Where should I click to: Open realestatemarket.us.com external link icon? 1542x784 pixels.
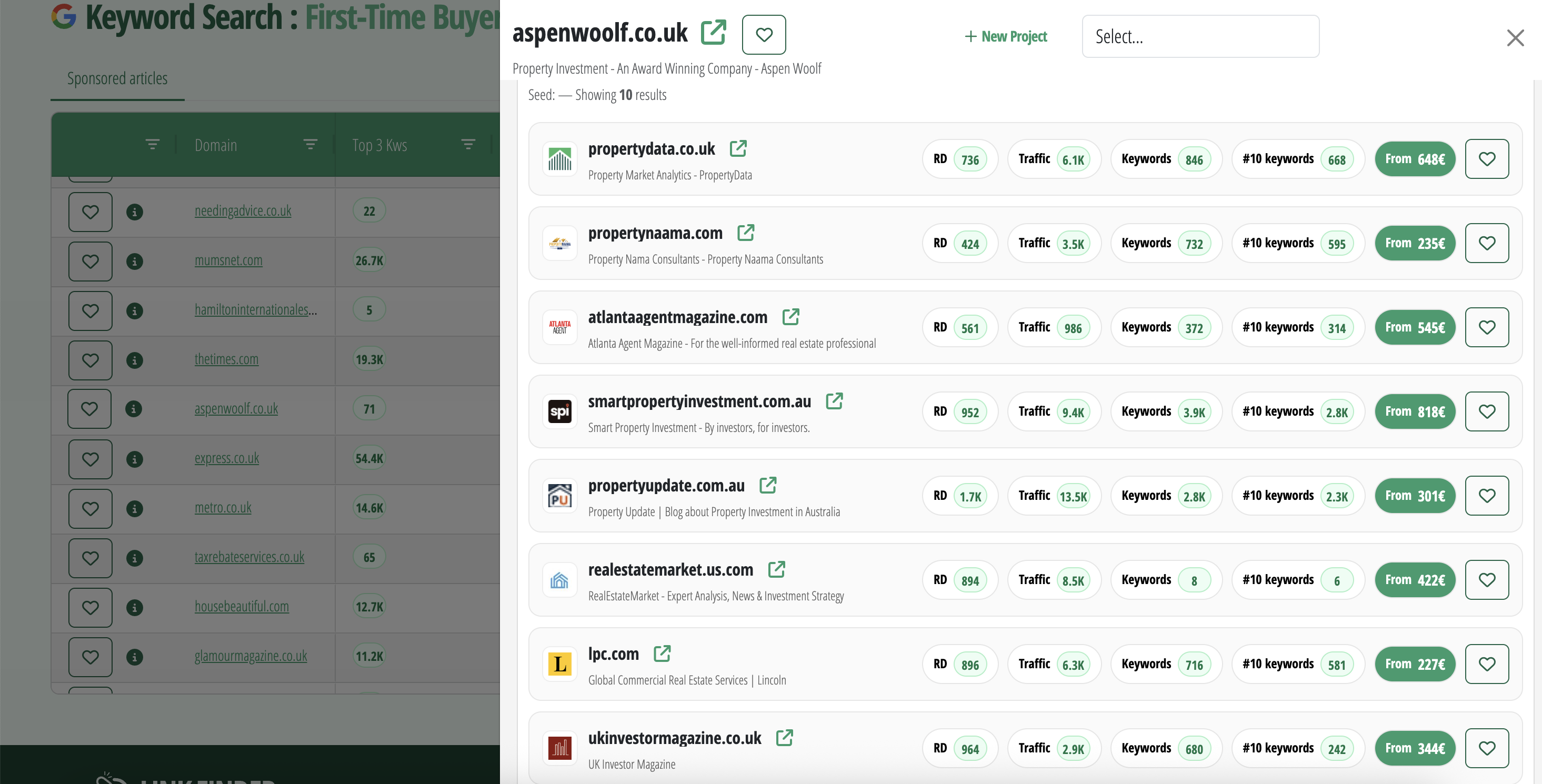pyautogui.click(x=776, y=570)
